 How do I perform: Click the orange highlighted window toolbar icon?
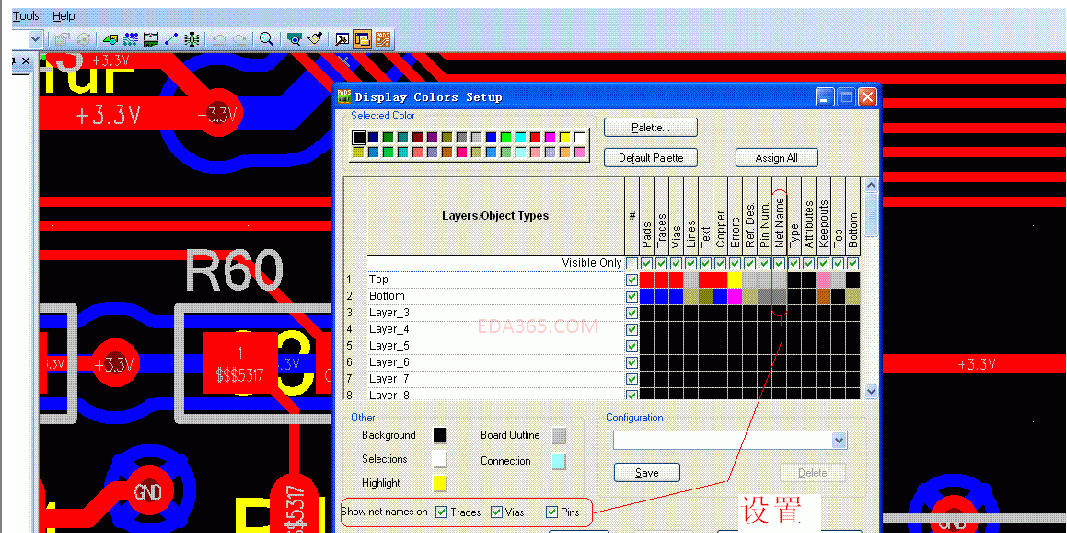pos(362,39)
